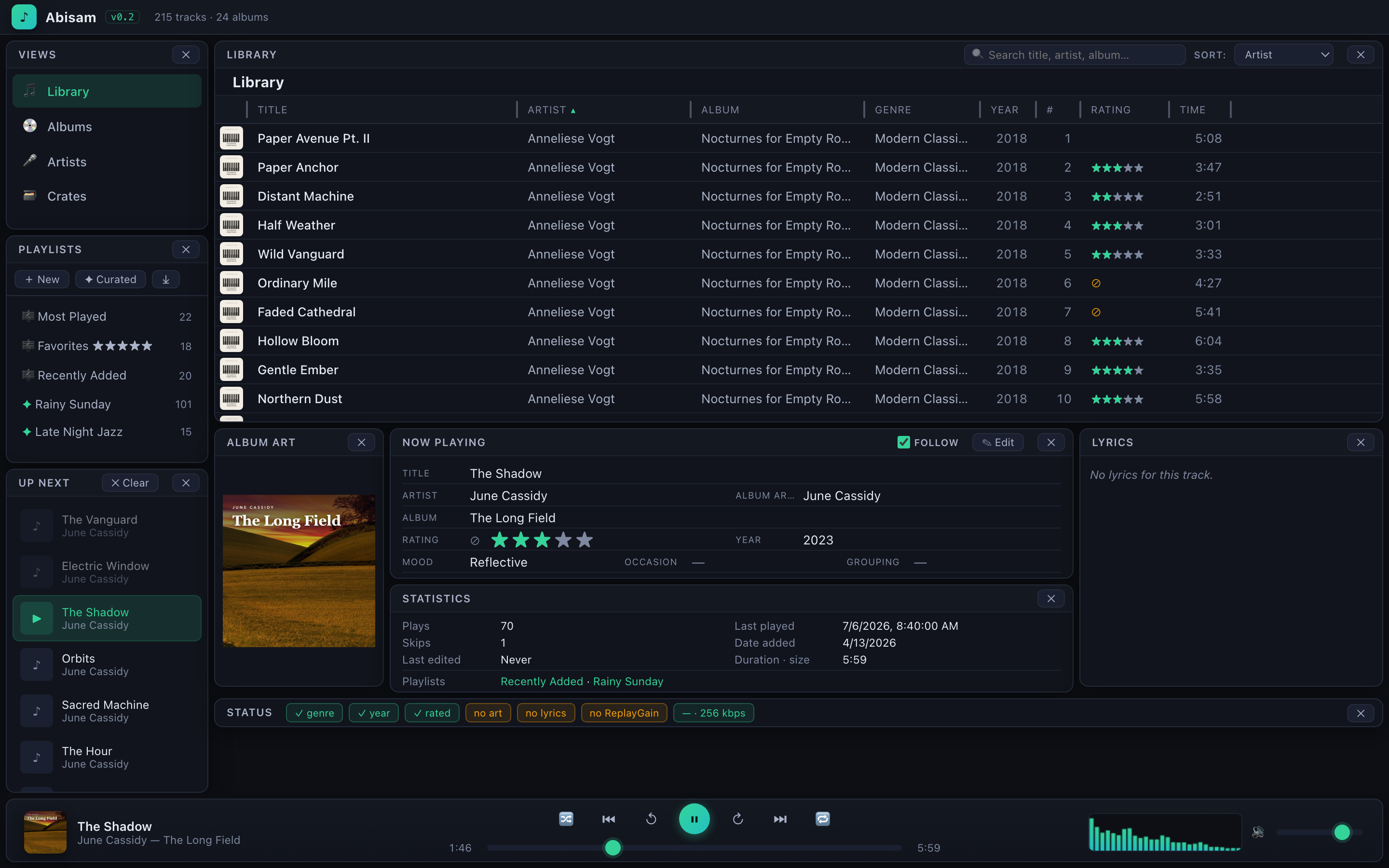The height and width of the screenshot is (868, 1389).
Task: Click play icon on The Shadow queue item
Action: (37, 618)
